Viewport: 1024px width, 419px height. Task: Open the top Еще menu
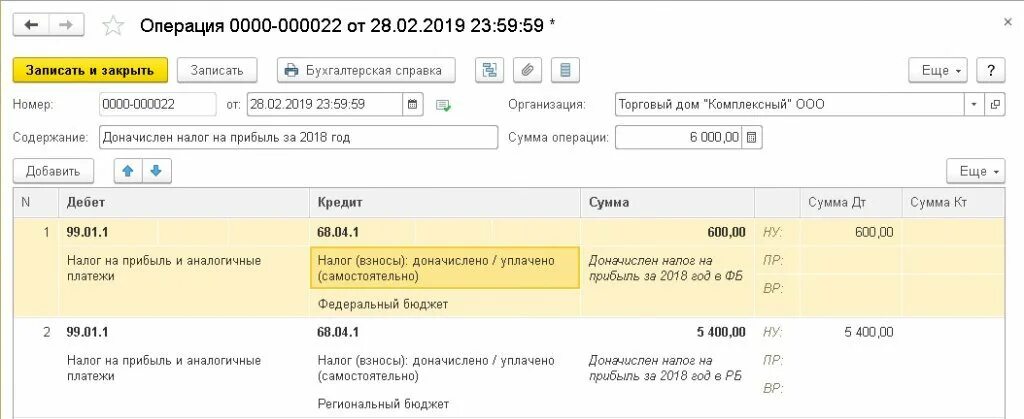(939, 70)
